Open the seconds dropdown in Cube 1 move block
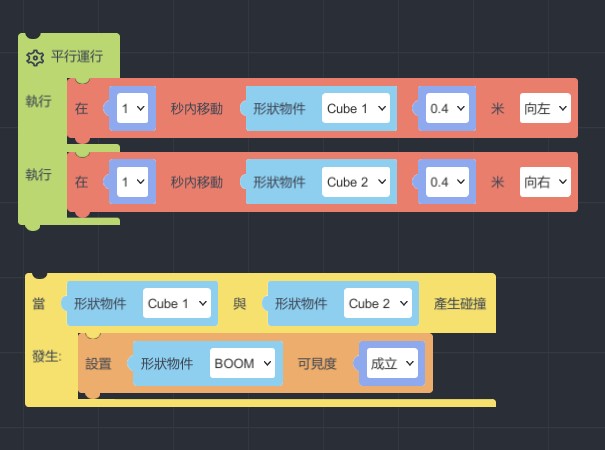The width and height of the screenshot is (605, 450). (132, 108)
